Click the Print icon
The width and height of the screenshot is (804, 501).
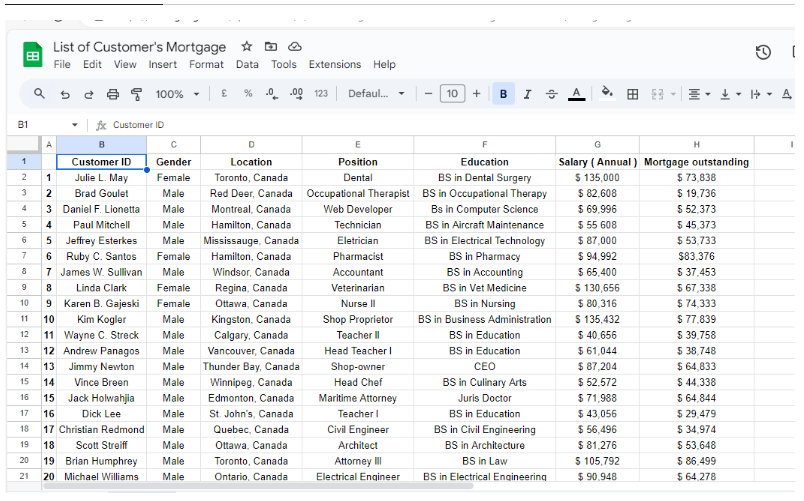pyautogui.click(x=113, y=94)
